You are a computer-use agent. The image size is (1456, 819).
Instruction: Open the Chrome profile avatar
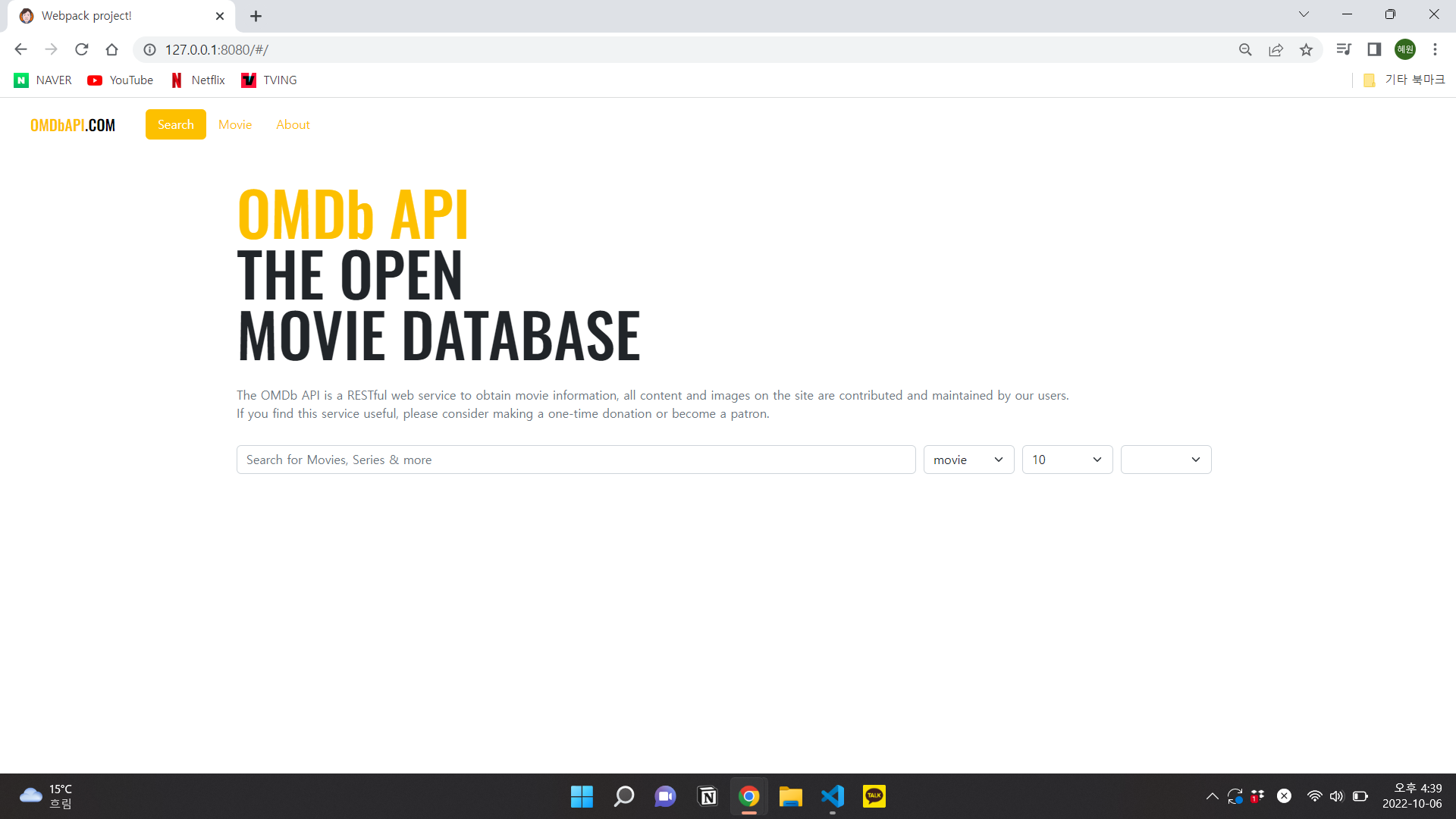(1405, 49)
